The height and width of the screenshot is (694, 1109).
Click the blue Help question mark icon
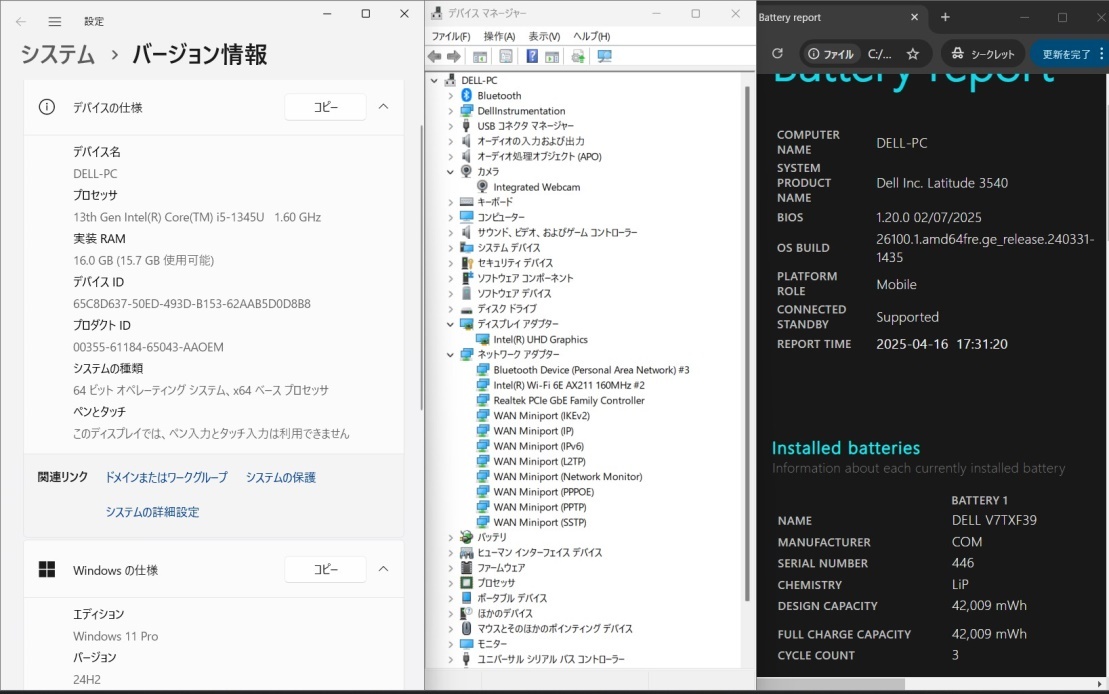(x=532, y=57)
